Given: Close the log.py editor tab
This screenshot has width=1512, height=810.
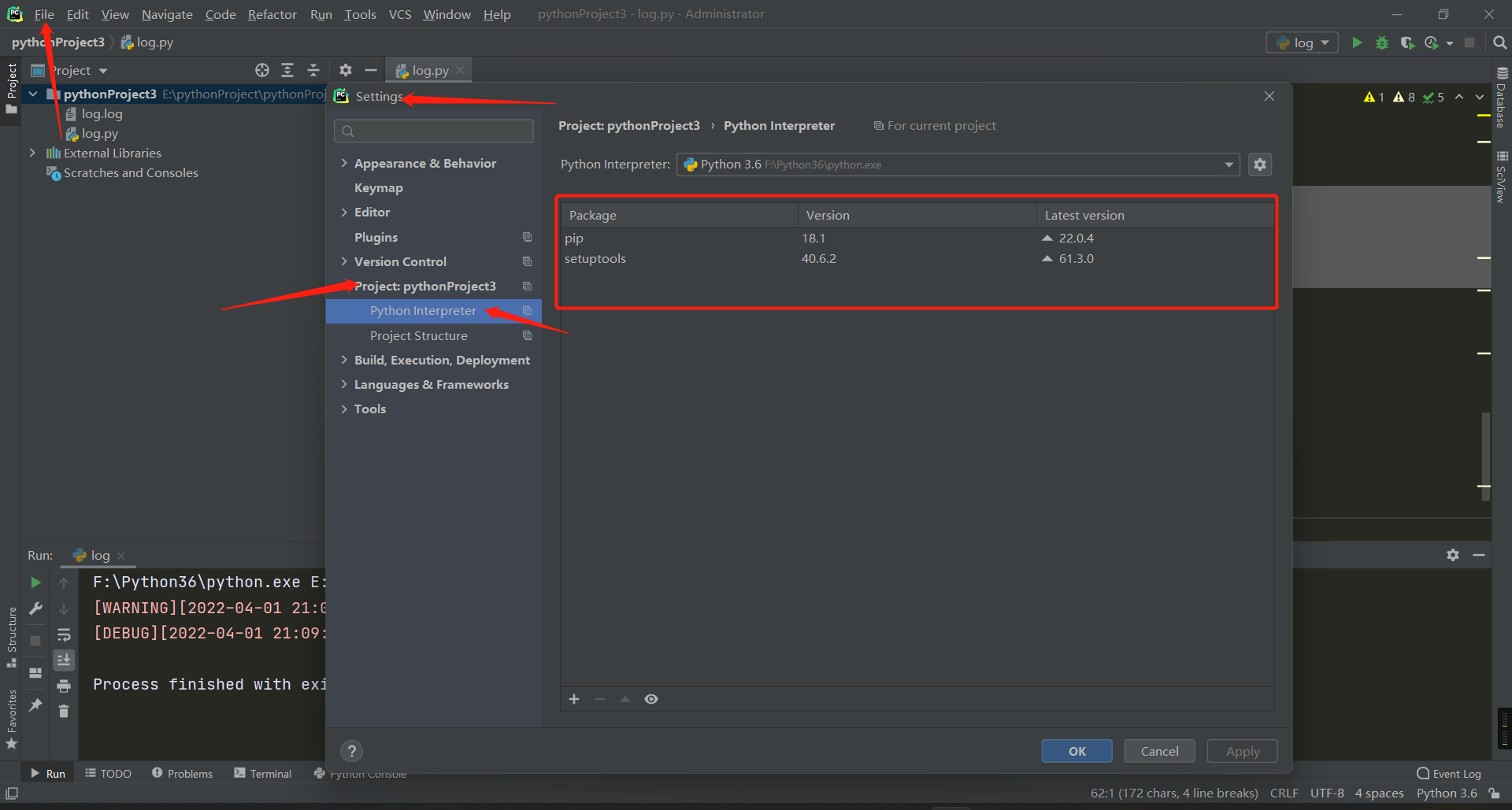Looking at the screenshot, I should [x=460, y=70].
